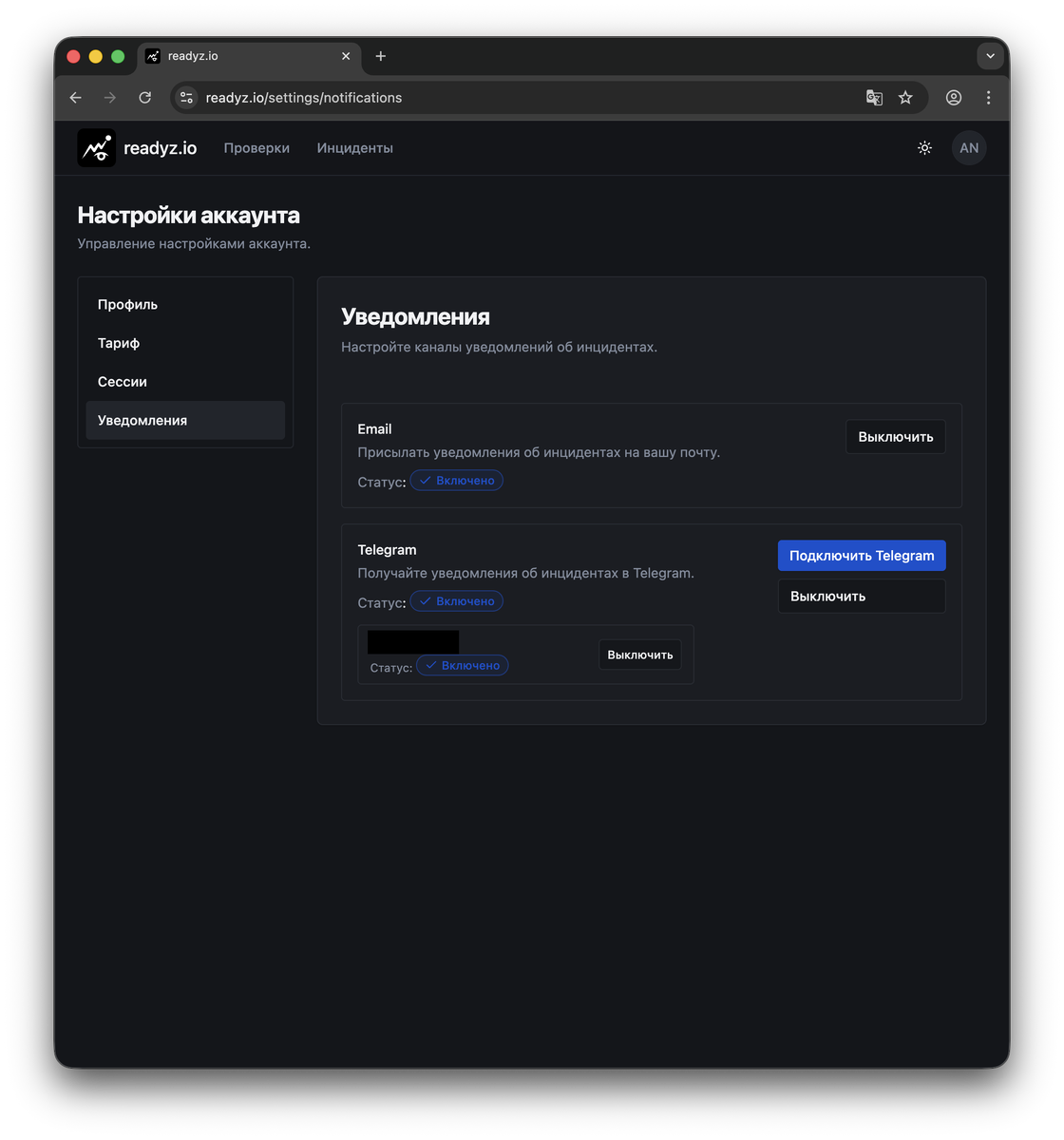Open site info icon in address bar

click(x=187, y=98)
